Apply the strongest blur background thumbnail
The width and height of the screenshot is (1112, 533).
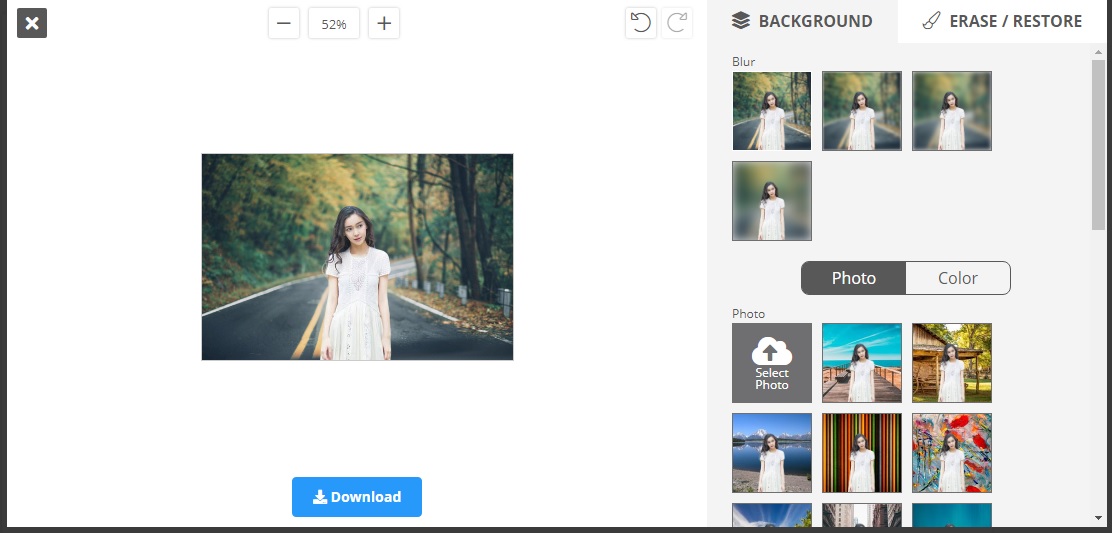772,201
